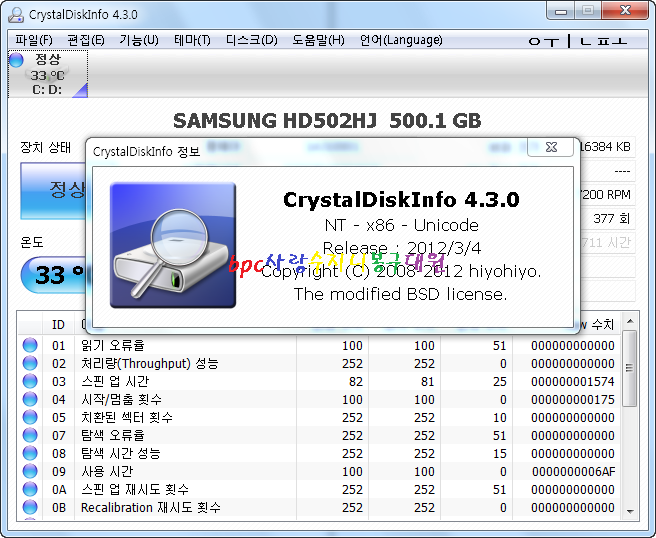The width and height of the screenshot is (656, 538).
Task: Select the C: D: disk tab
Action: coord(47,75)
